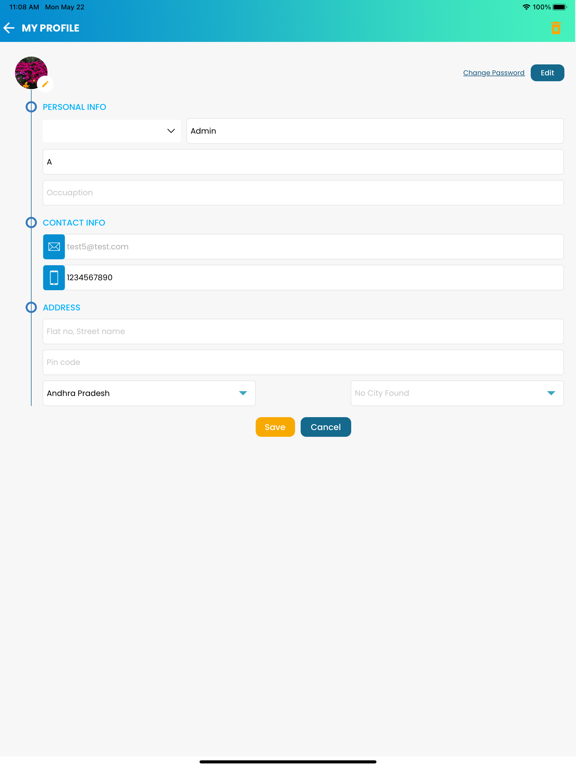Click the Flat no, Street name field
The width and height of the screenshot is (576, 768).
(303, 331)
